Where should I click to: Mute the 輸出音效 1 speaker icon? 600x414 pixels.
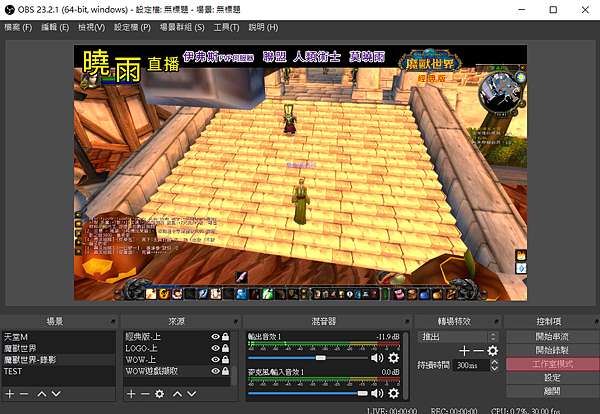(377, 358)
